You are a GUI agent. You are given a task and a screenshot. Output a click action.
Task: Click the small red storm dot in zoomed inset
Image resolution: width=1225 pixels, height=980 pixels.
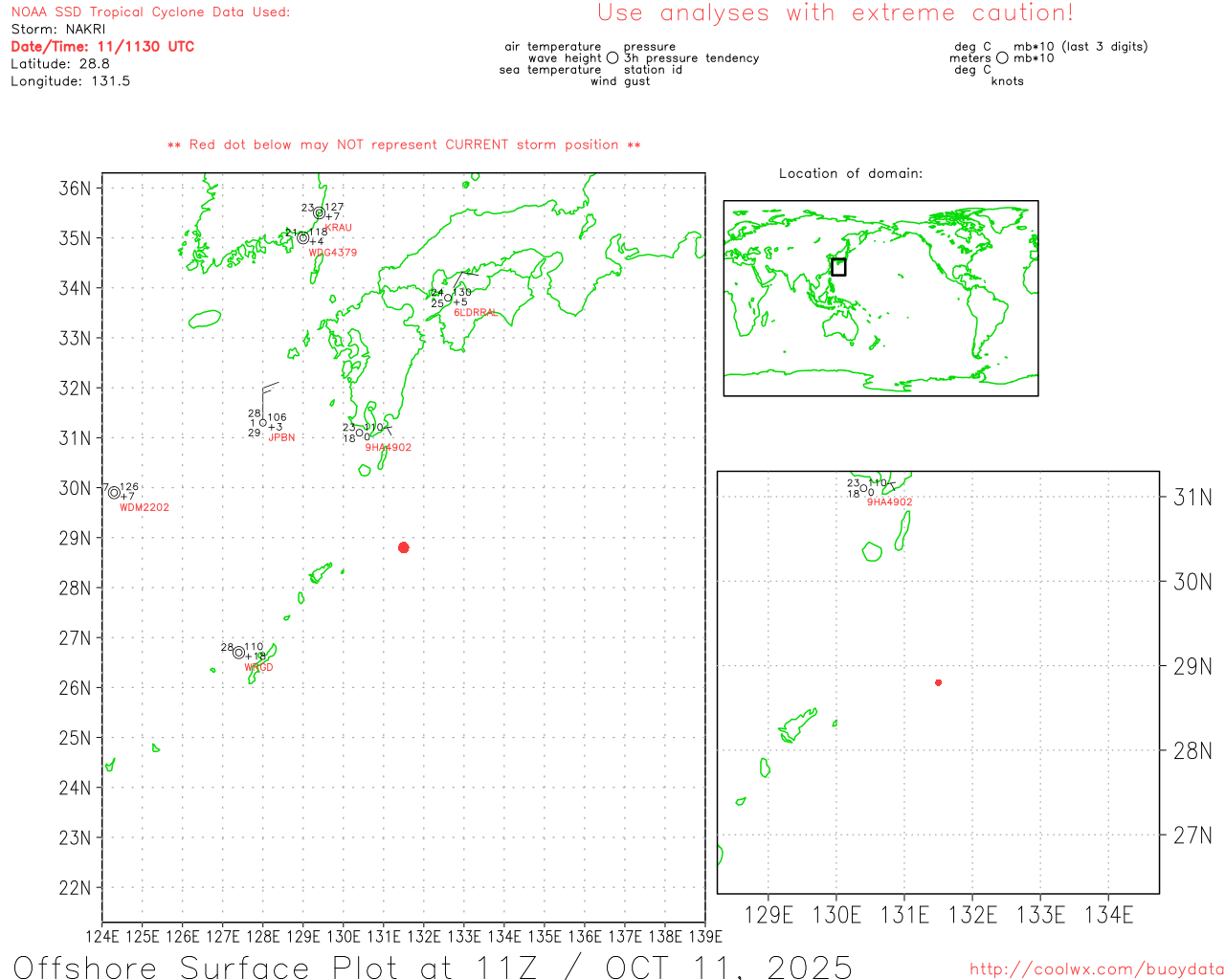click(x=938, y=682)
